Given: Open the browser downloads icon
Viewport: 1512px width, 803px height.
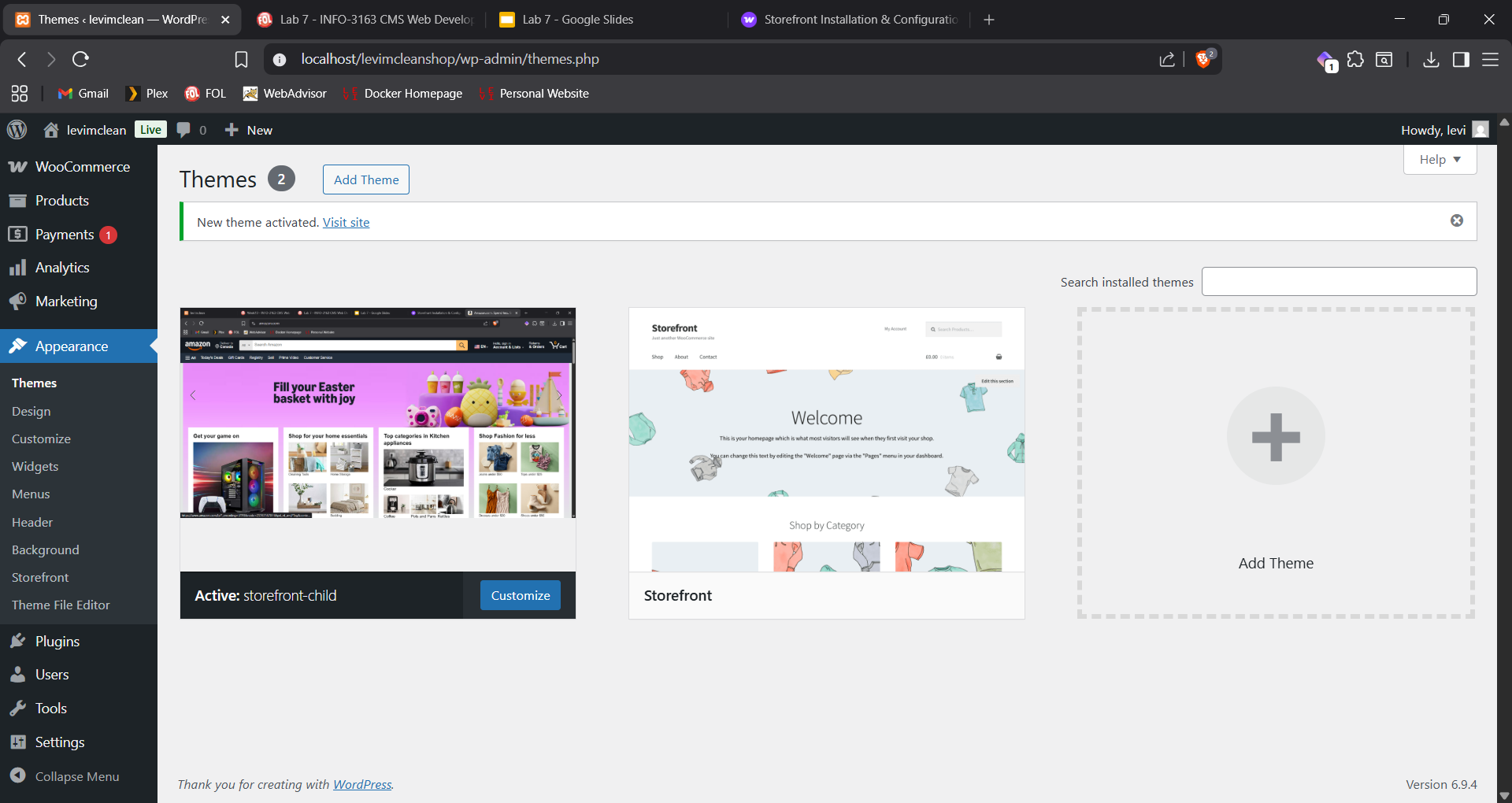Looking at the screenshot, I should [1431, 59].
